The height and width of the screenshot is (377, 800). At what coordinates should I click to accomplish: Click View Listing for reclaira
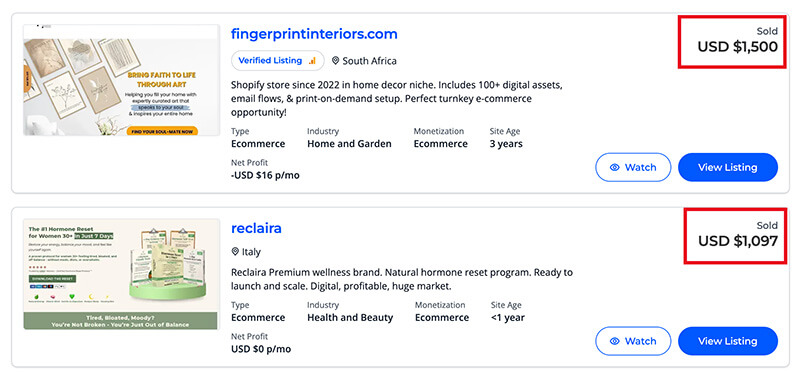click(x=728, y=341)
